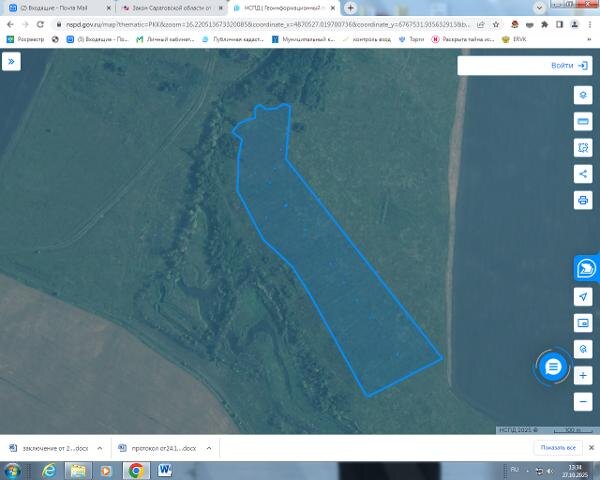This screenshot has height=480, width=600.
Task: Switch to Word from taskbar
Action: (x=165, y=470)
